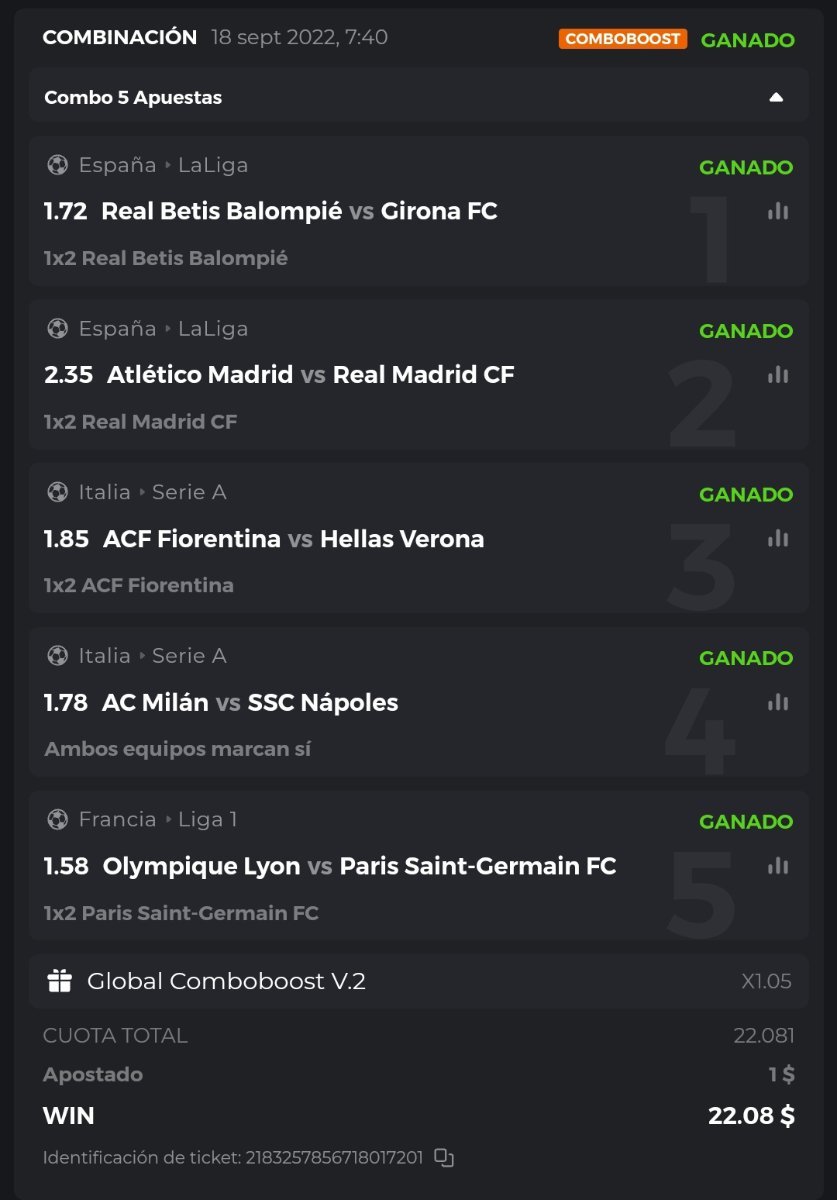The width and height of the screenshot is (837, 1200).
Task: Show statistics for Fiorentina vs Hellas Verona
Action: click(x=778, y=538)
